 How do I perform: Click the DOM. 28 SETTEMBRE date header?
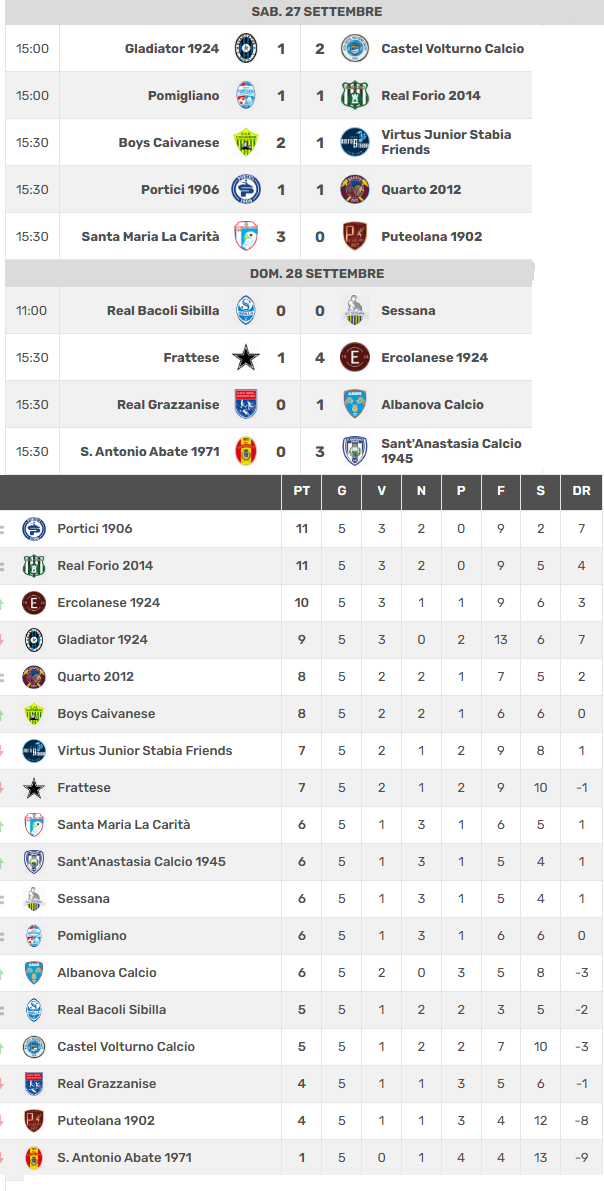coord(316,274)
